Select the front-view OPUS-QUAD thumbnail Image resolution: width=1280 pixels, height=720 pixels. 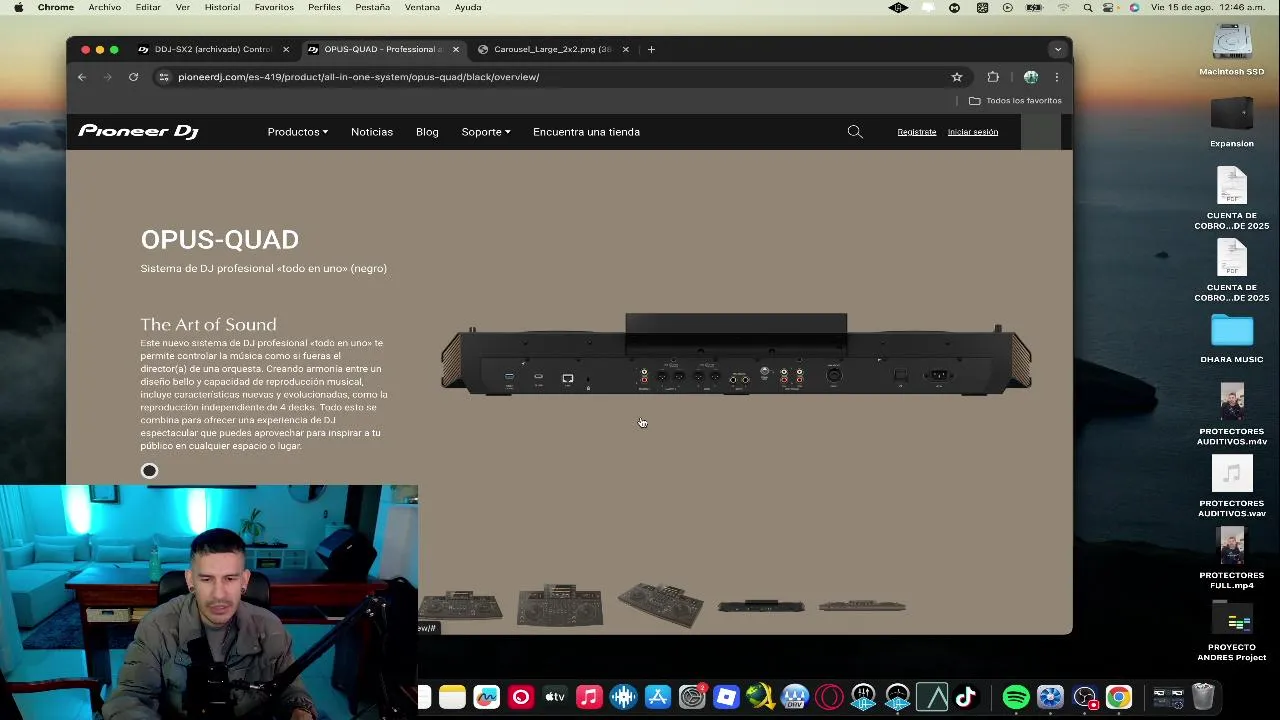pos(560,606)
